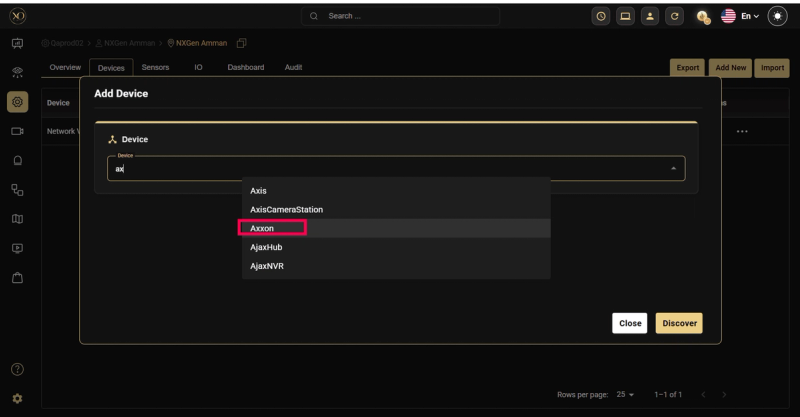This screenshot has width=800, height=417.
Task: Go to the next page arrow
Action: coord(724,395)
